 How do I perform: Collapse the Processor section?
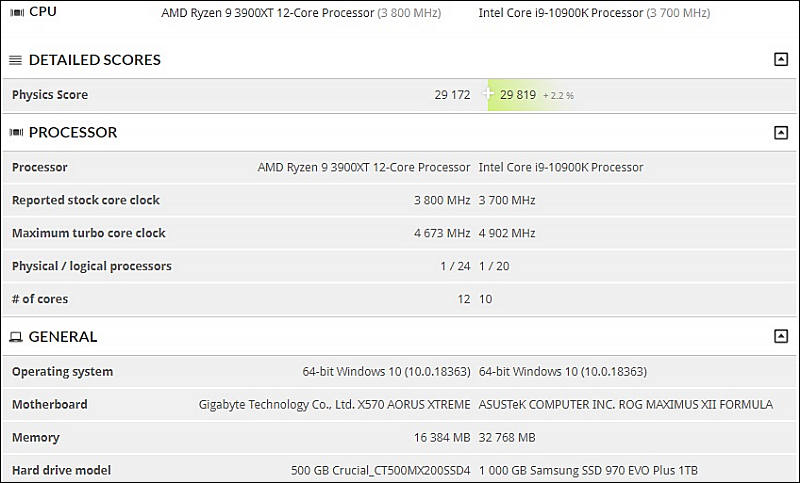781,133
